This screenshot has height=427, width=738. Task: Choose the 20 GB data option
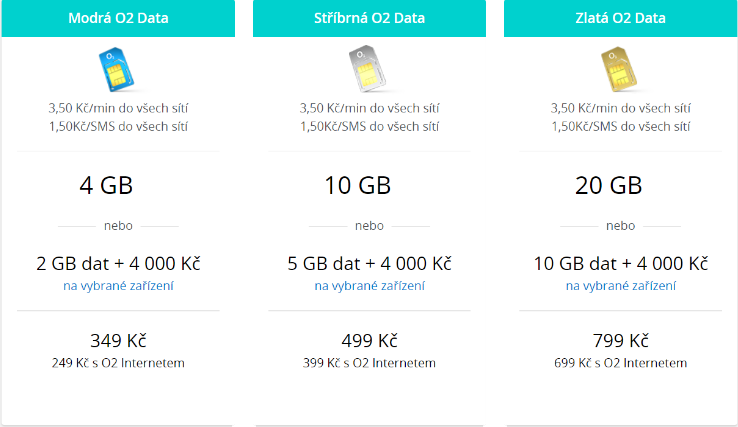tap(609, 185)
